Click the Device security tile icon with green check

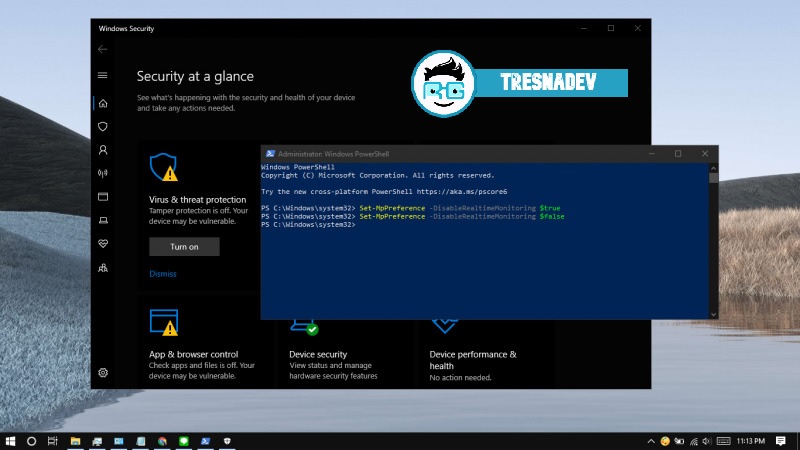pyautogui.click(x=305, y=327)
